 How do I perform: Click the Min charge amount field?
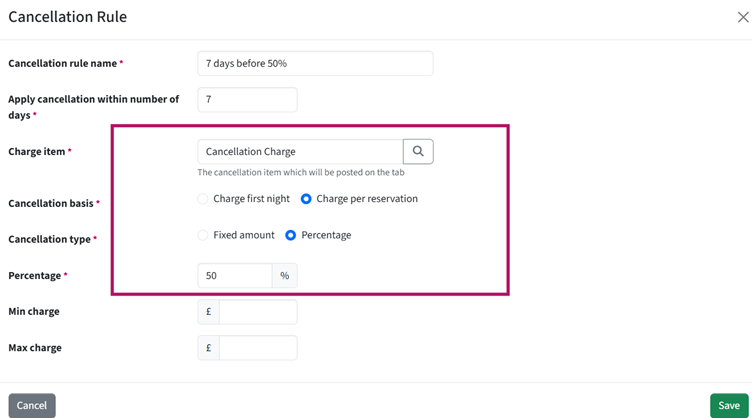click(x=258, y=312)
